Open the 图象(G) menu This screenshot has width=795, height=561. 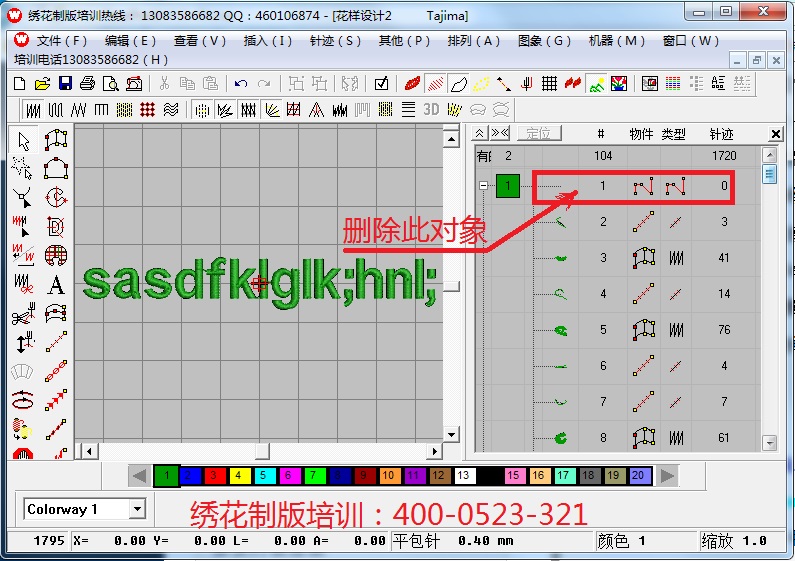[x=544, y=41]
